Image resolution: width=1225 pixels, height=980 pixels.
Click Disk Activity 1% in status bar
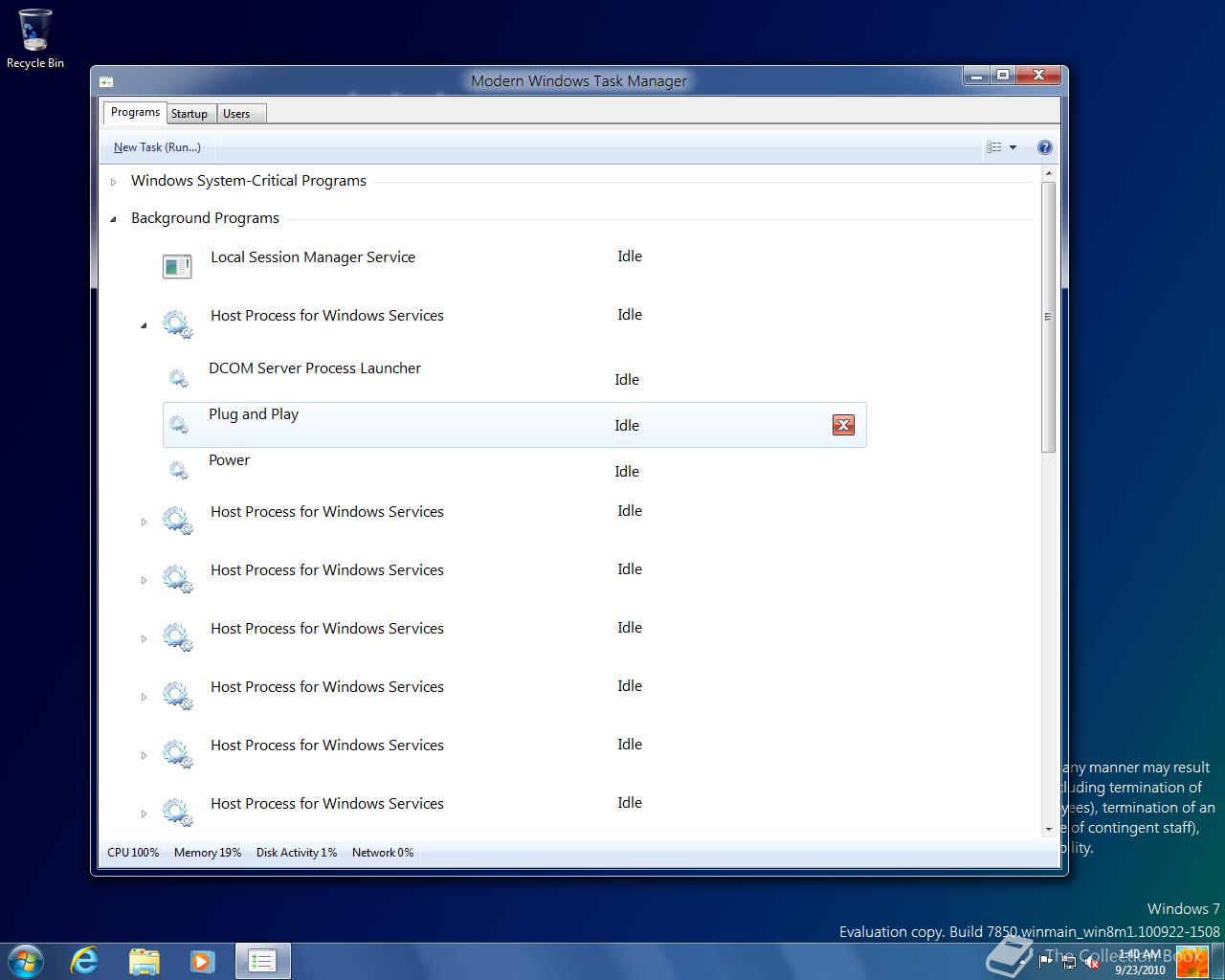297,853
